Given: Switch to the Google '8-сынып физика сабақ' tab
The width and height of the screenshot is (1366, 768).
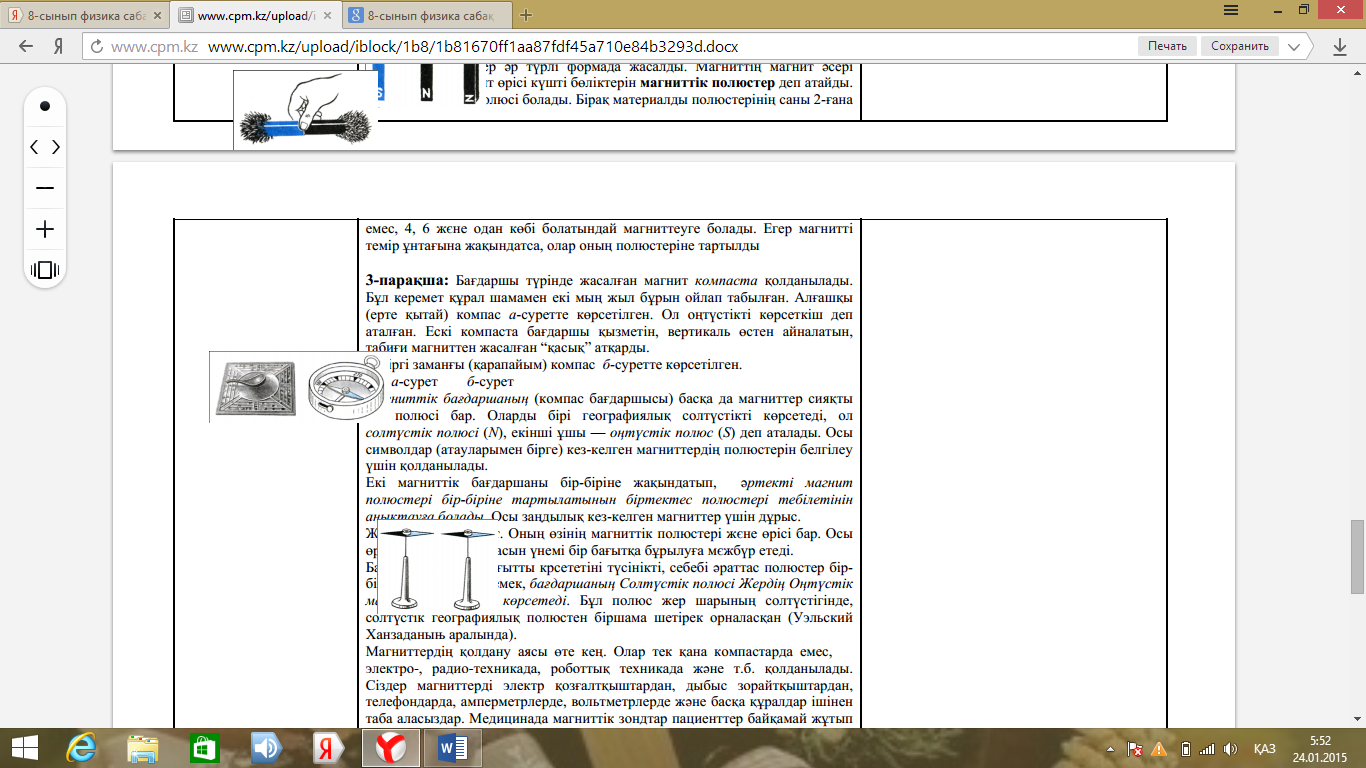Looking at the screenshot, I should coord(428,15).
